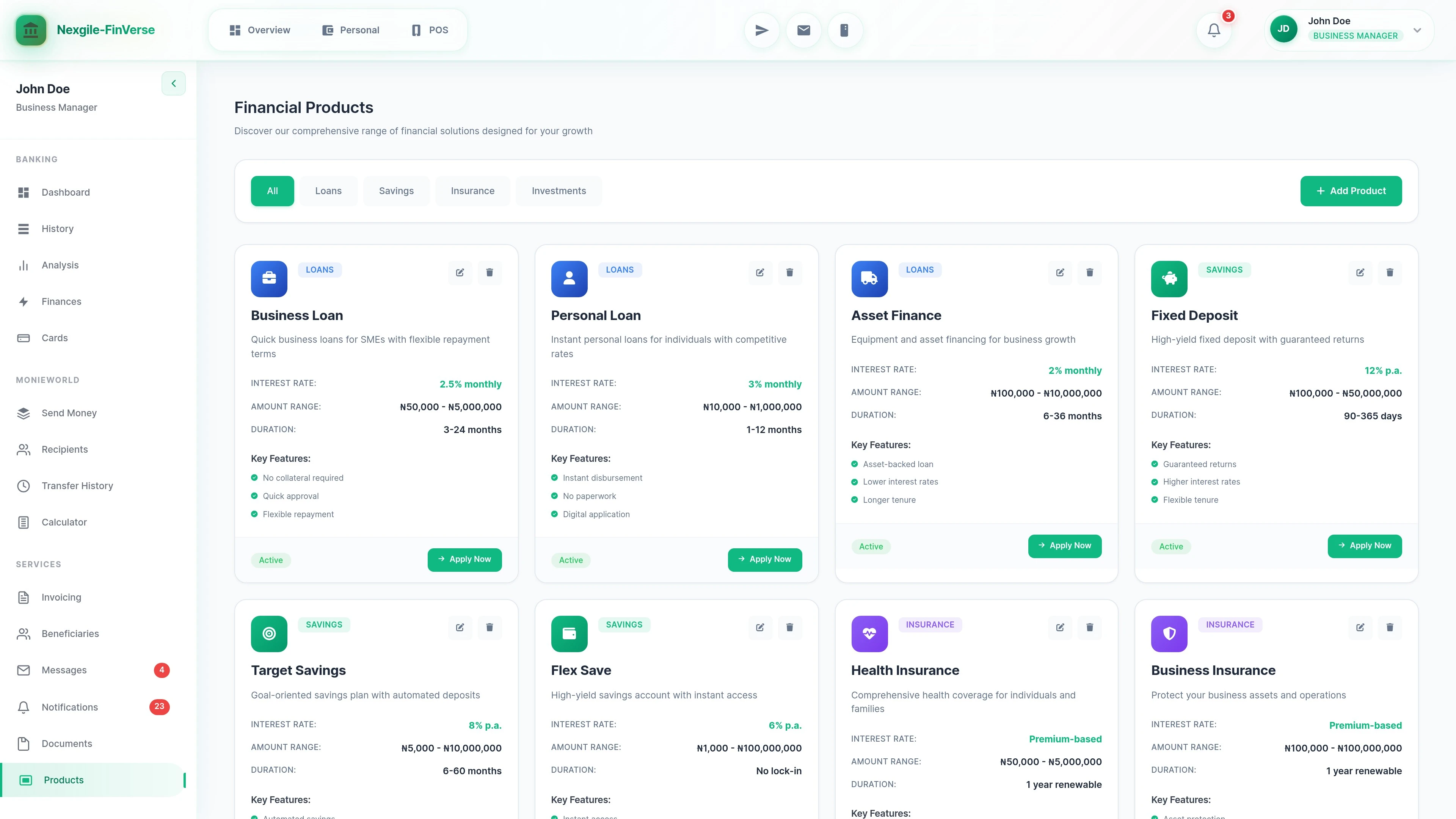Image resolution: width=1456 pixels, height=819 pixels.
Task: Click the Cards icon in Banking section
Action: (23, 337)
